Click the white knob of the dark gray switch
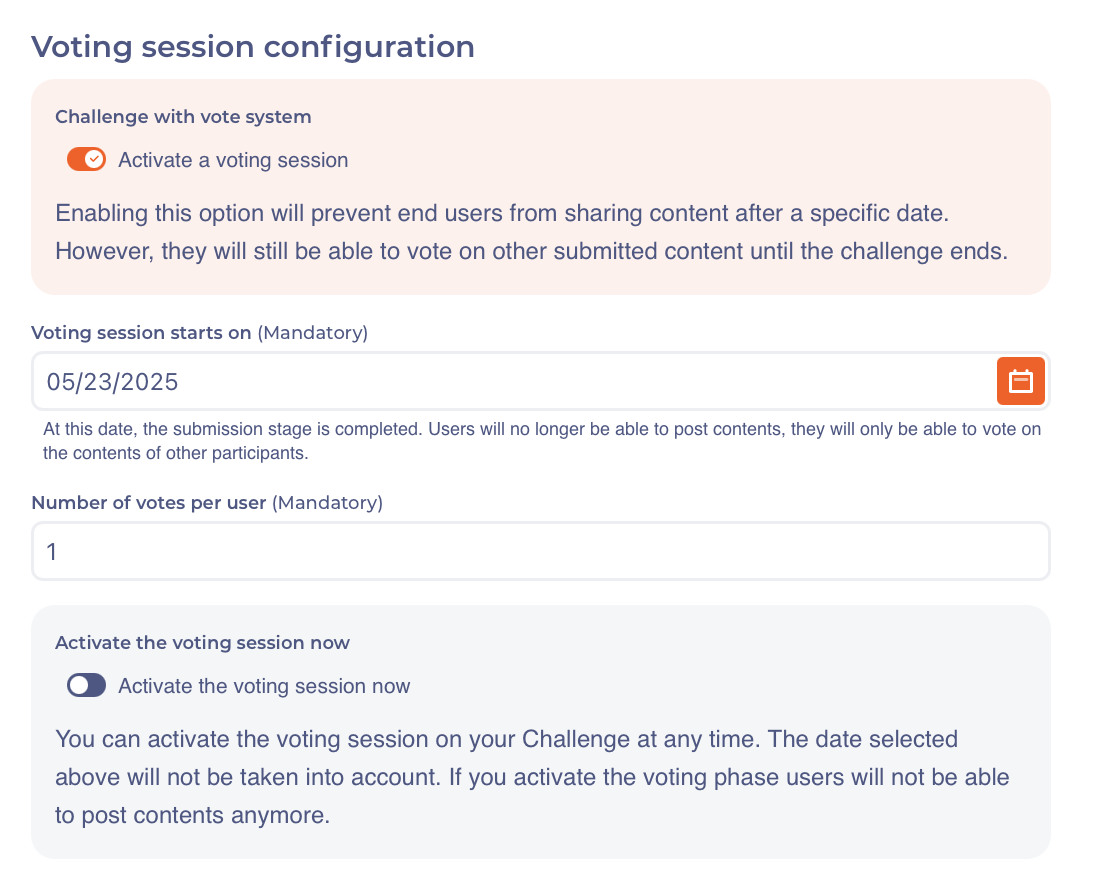Viewport: 1110px width, 878px height. 78,686
